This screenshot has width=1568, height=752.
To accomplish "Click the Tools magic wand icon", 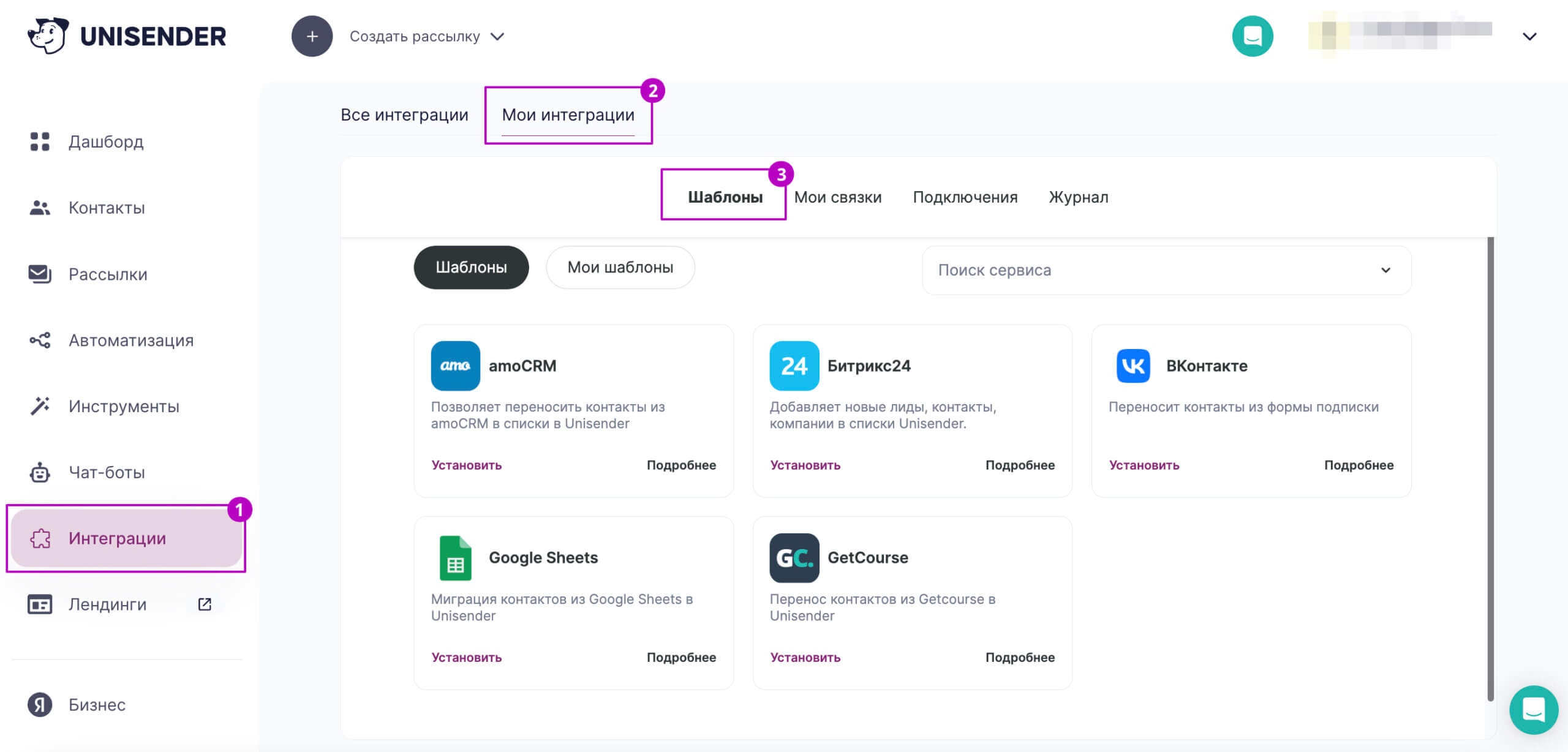I will pos(40,406).
